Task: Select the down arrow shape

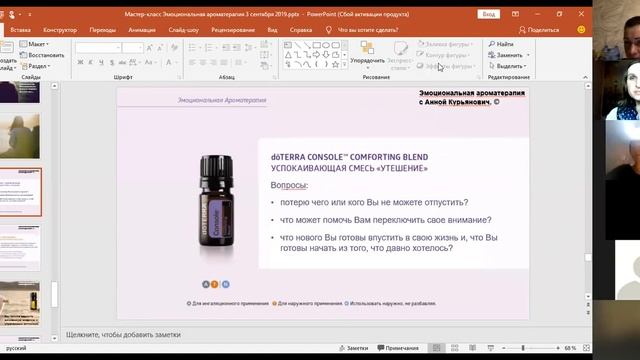Action: [x=326, y=55]
